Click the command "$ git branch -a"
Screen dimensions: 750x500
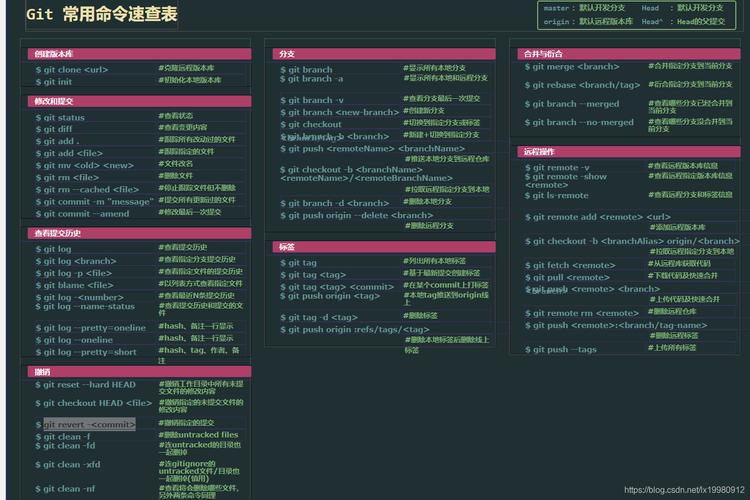311,79
